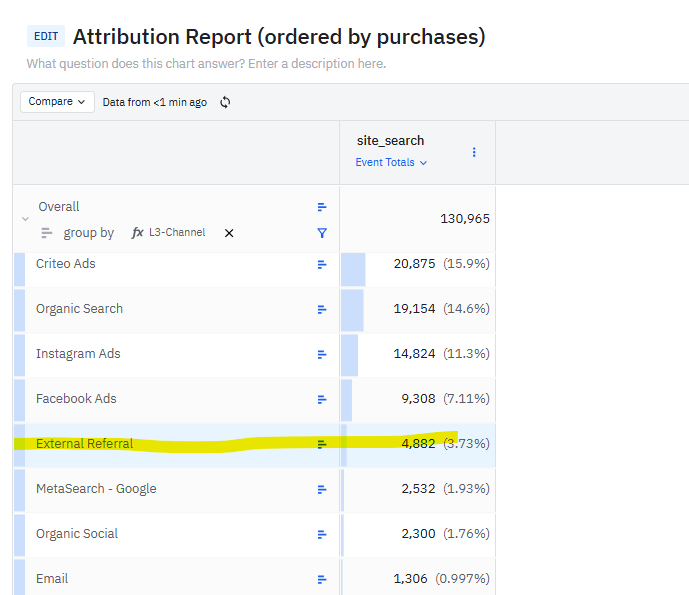Click the breakdown icon on Organic Search row
Screen dimensions: 689x595
tap(322, 309)
